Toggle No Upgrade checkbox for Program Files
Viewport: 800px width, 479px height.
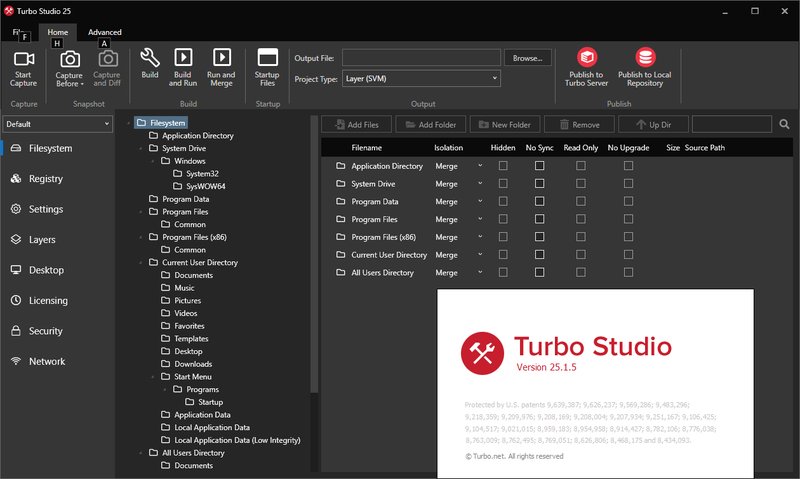(x=629, y=219)
